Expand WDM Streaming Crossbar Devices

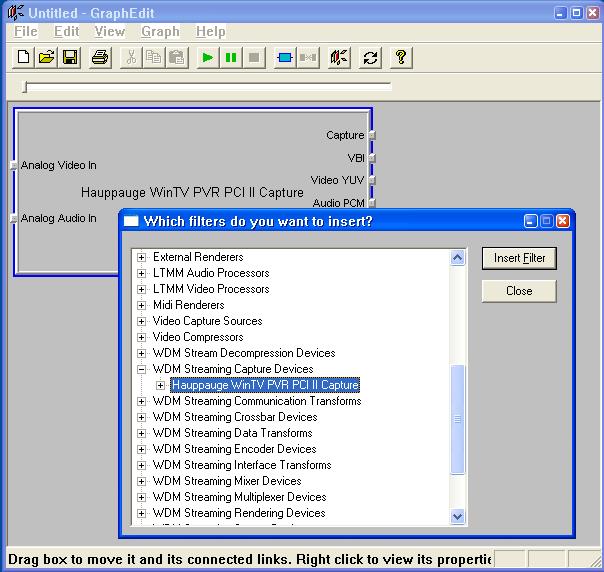pos(141,418)
